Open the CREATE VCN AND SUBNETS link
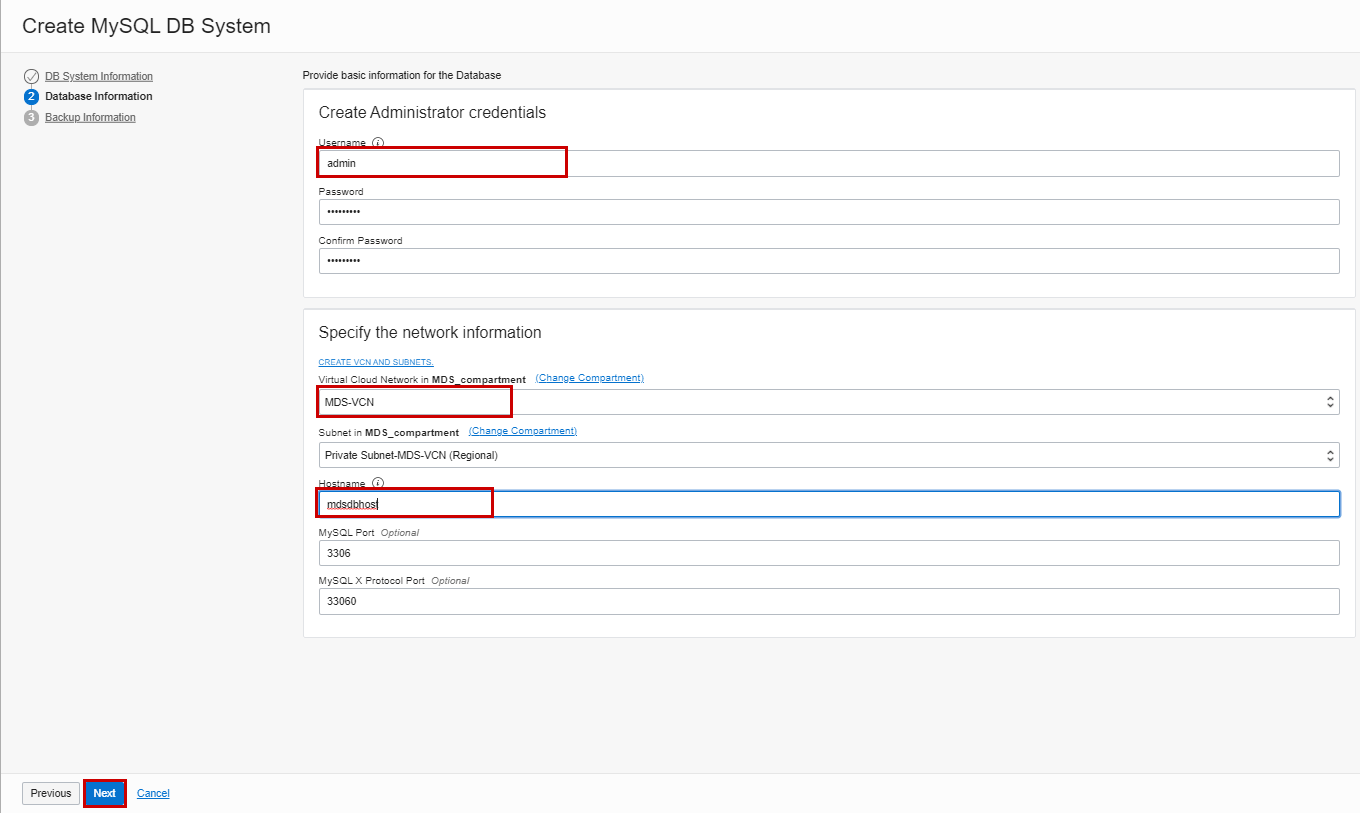The width and height of the screenshot is (1360, 813). 375,361
